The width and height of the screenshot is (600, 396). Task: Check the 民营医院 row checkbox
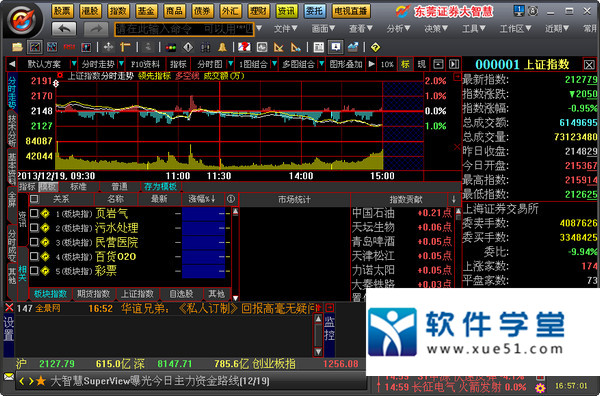[x=34, y=242]
